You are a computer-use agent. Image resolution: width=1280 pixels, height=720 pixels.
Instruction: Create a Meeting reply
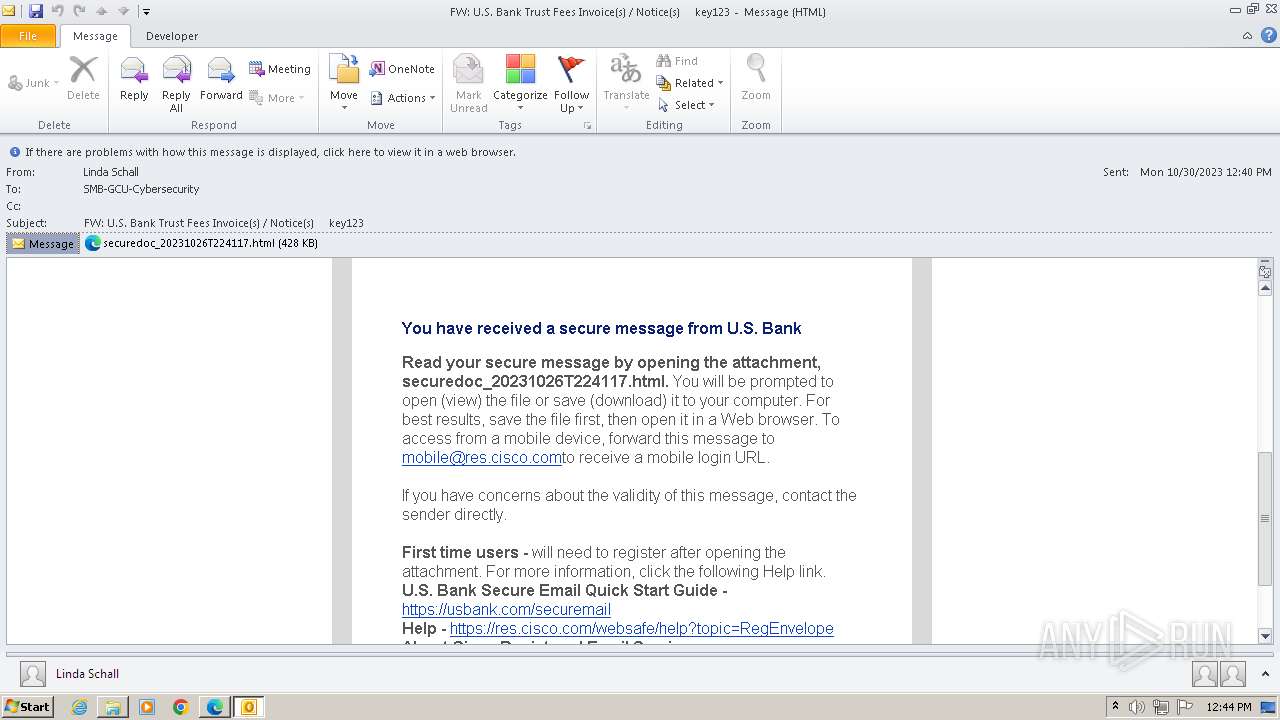[x=280, y=69]
